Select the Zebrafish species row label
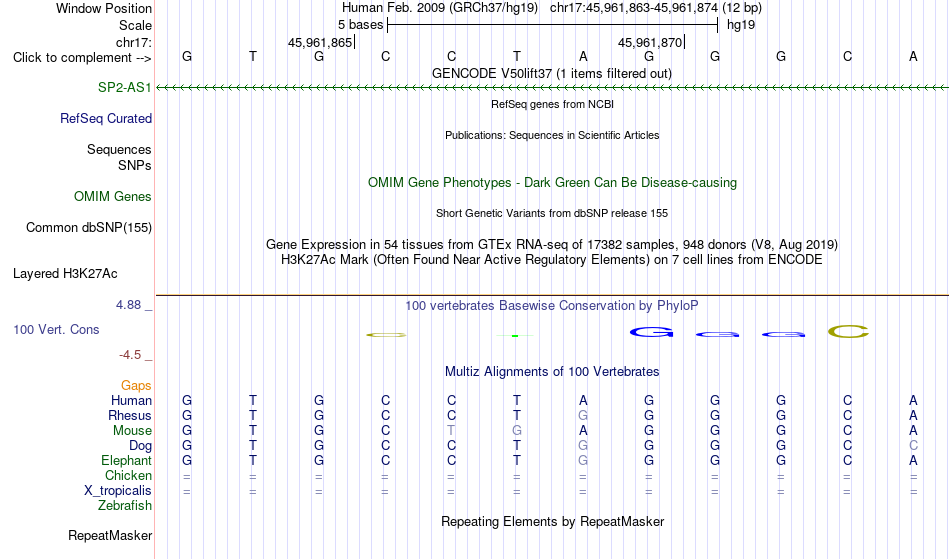The image size is (950, 559). 125,506
